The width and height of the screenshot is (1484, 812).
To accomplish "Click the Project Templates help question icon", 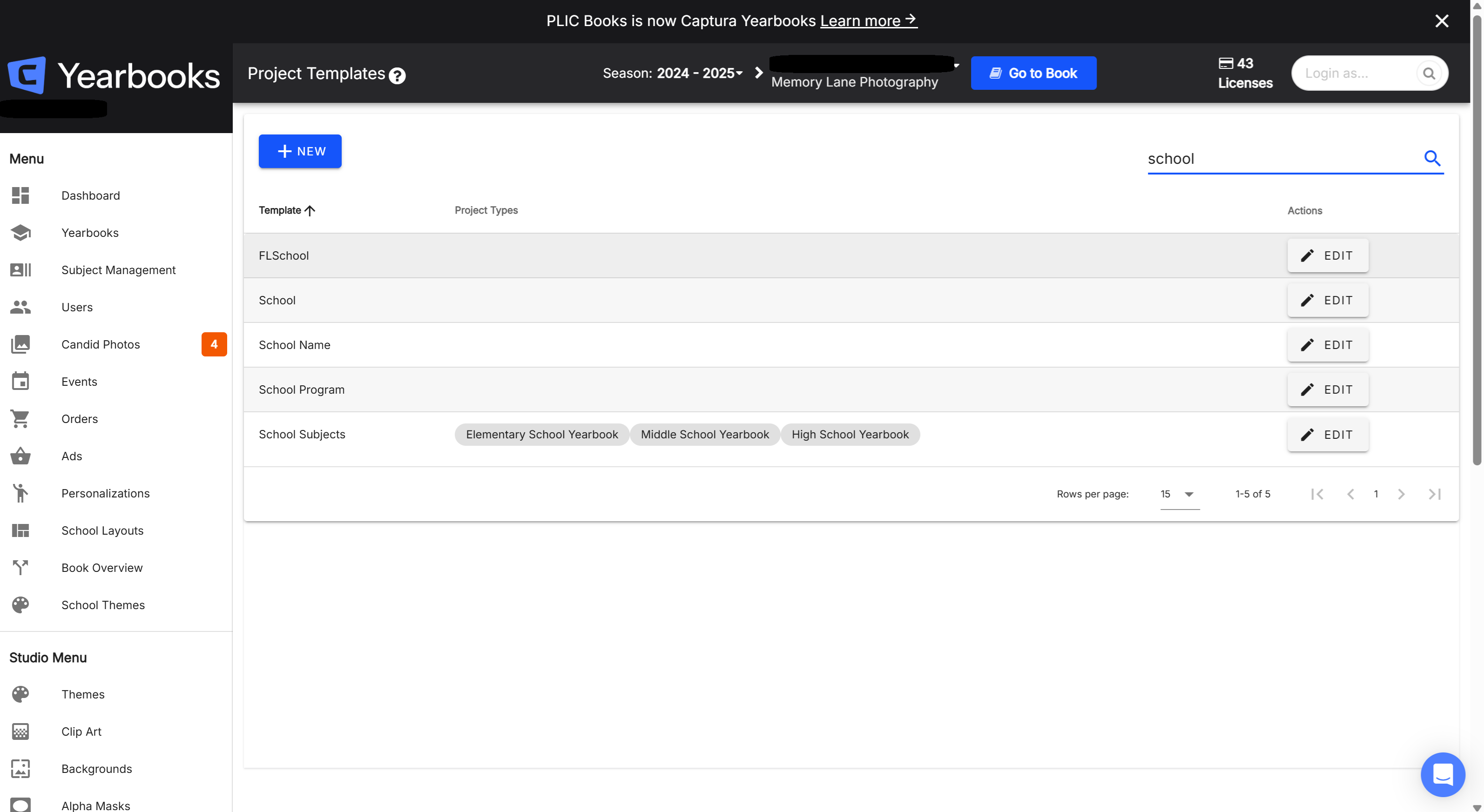I will [397, 75].
